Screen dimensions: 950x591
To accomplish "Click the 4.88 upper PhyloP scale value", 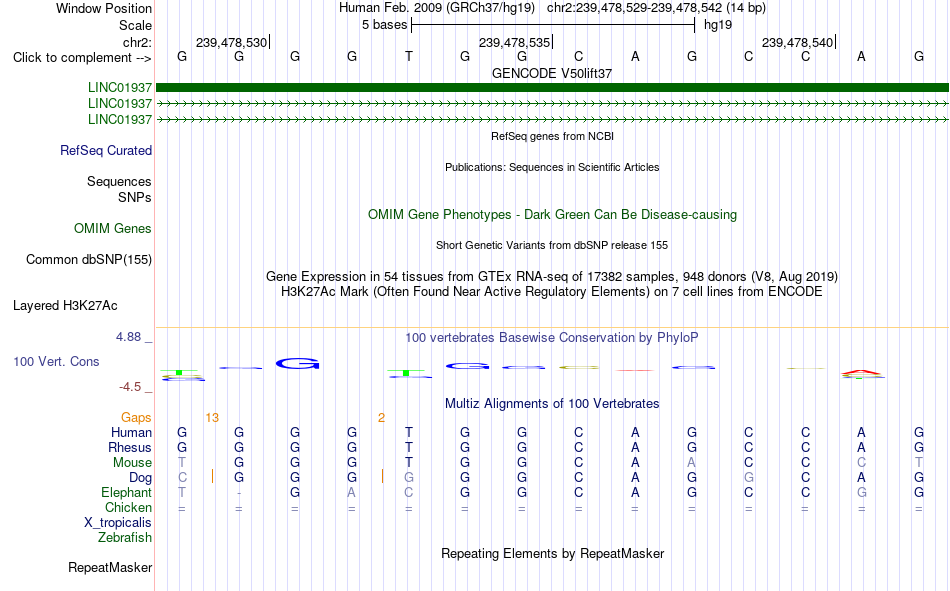I will [x=128, y=337].
